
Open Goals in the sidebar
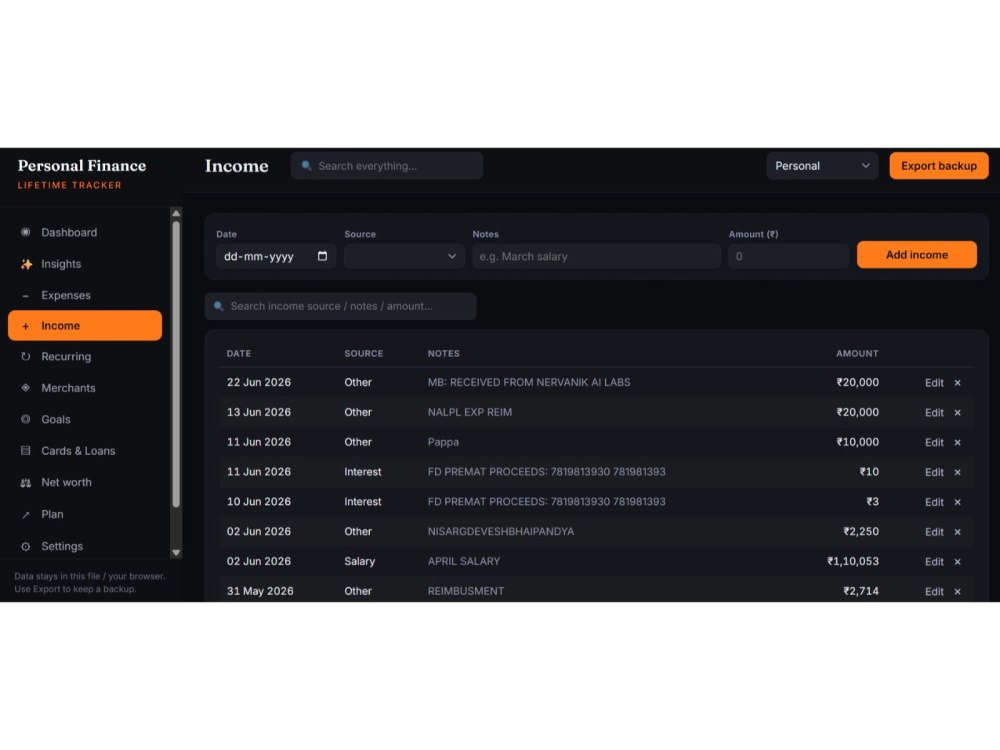click(x=85, y=419)
